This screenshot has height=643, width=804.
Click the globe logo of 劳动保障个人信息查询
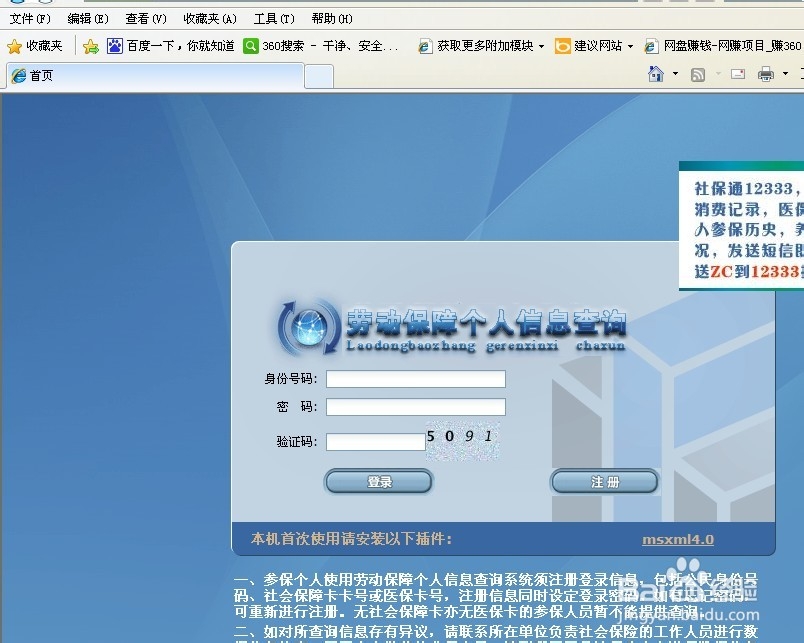309,327
